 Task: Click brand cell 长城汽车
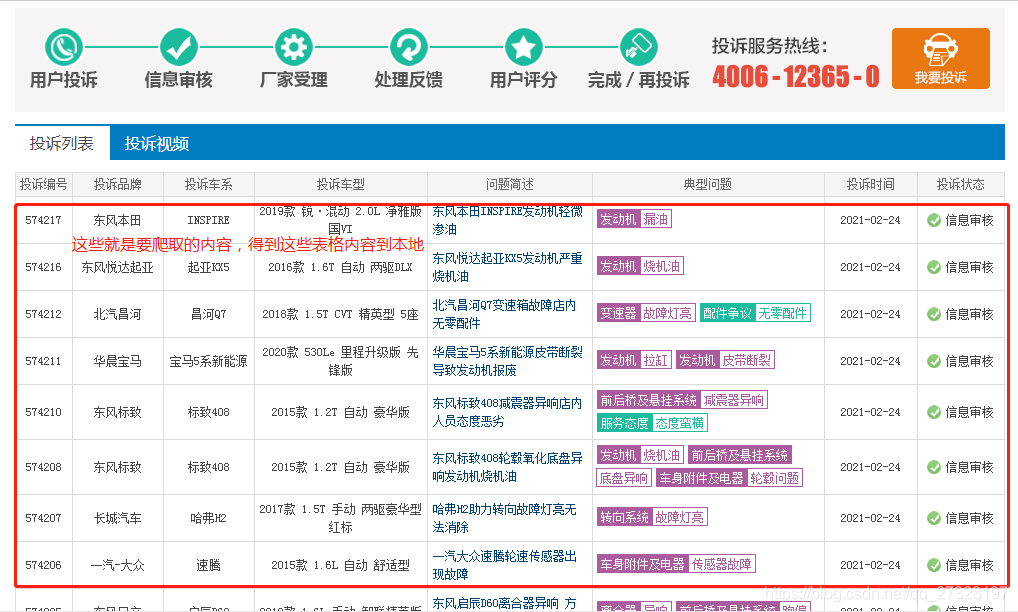point(118,518)
